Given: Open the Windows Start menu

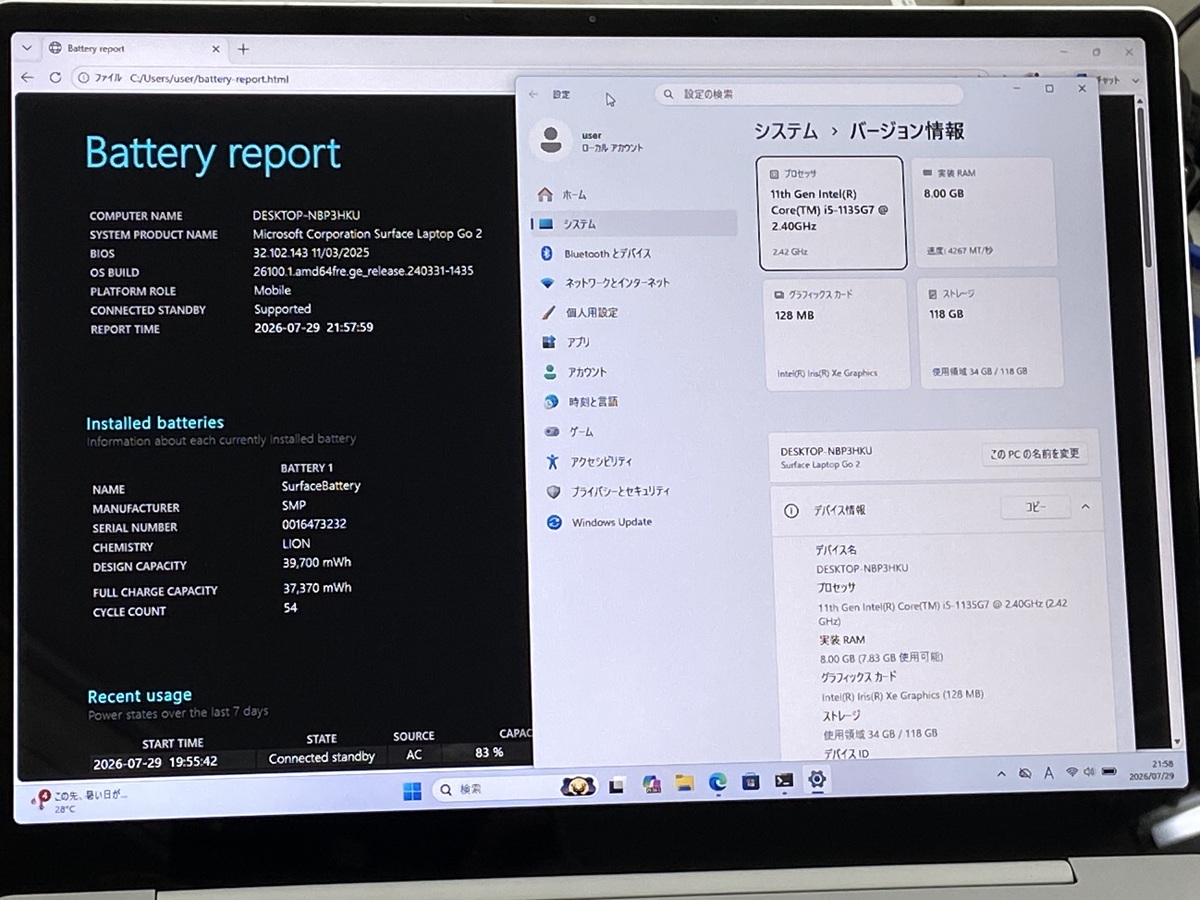Looking at the screenshot, I should tap(412, 791).
